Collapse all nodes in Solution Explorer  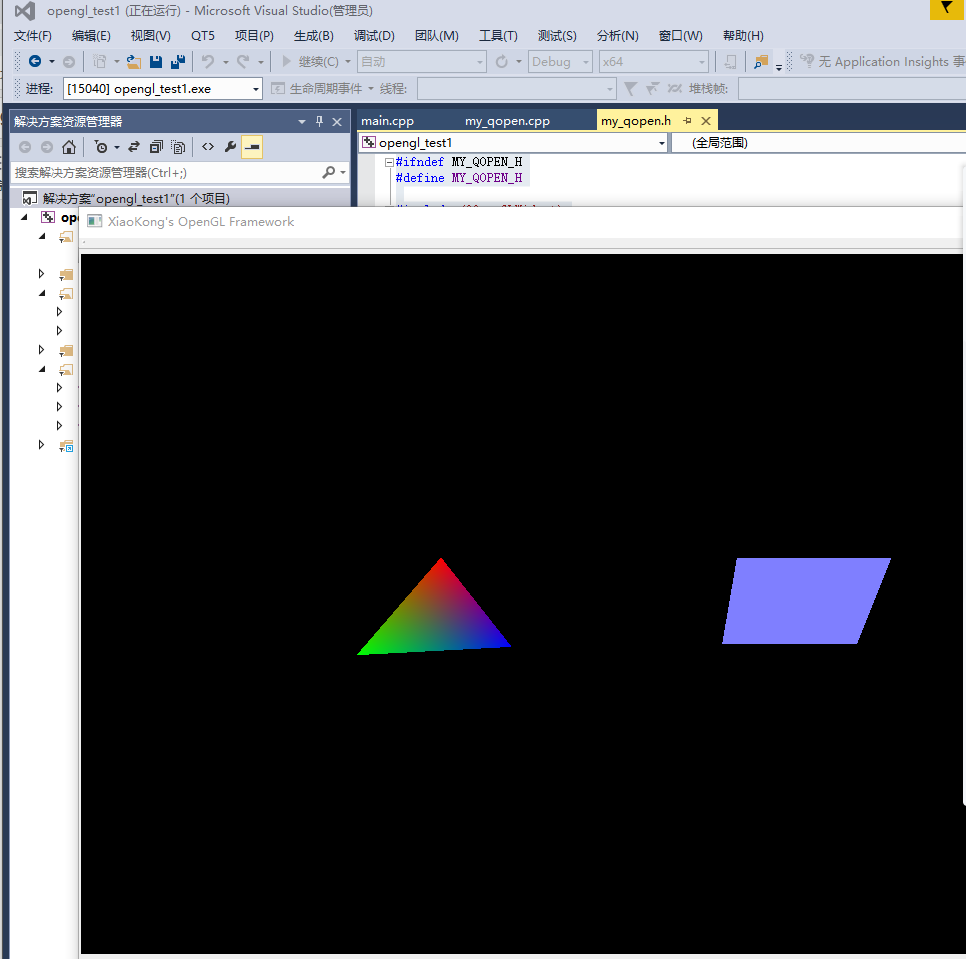click(x=156, y=147)
